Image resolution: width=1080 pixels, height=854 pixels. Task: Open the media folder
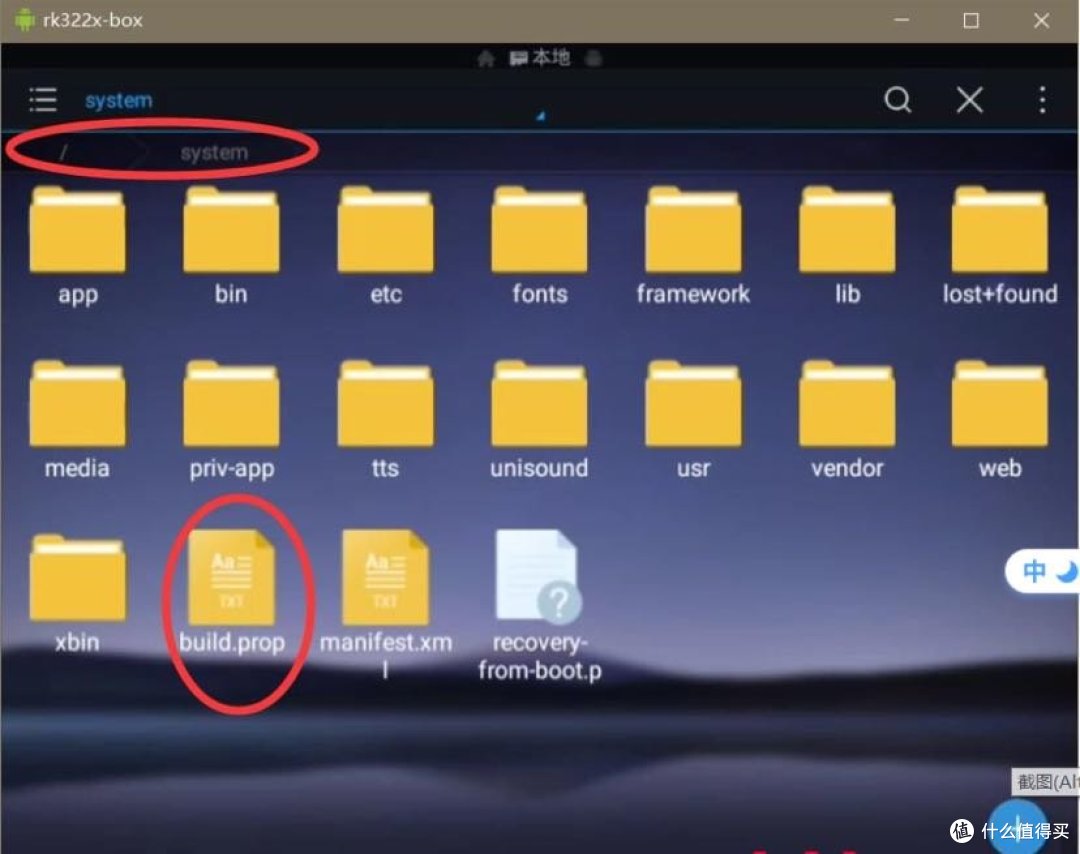pyautogui.click(x=77, y=420)
